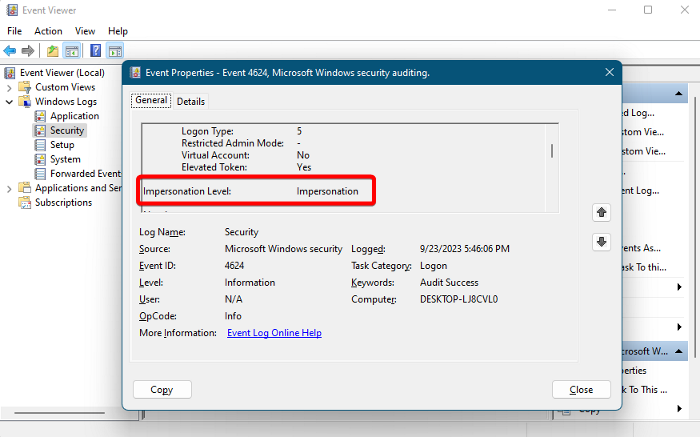Select the Event Viewer (Local) root node
700x437 pixels.
tap(62, 73)
